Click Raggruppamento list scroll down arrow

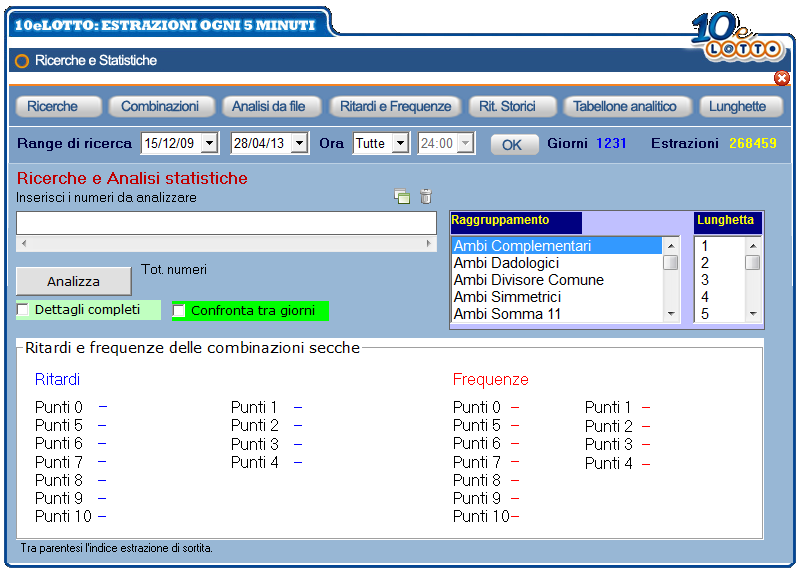pos(671,313)
